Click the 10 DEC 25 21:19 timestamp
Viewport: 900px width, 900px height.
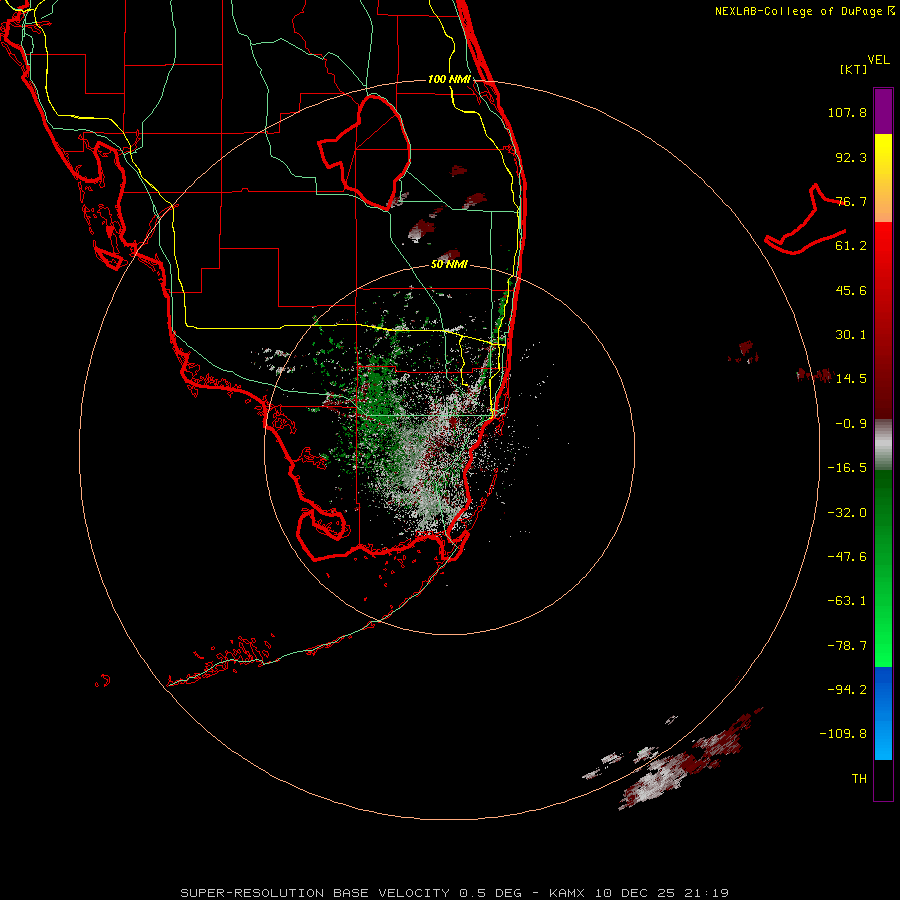pos(662,893)
